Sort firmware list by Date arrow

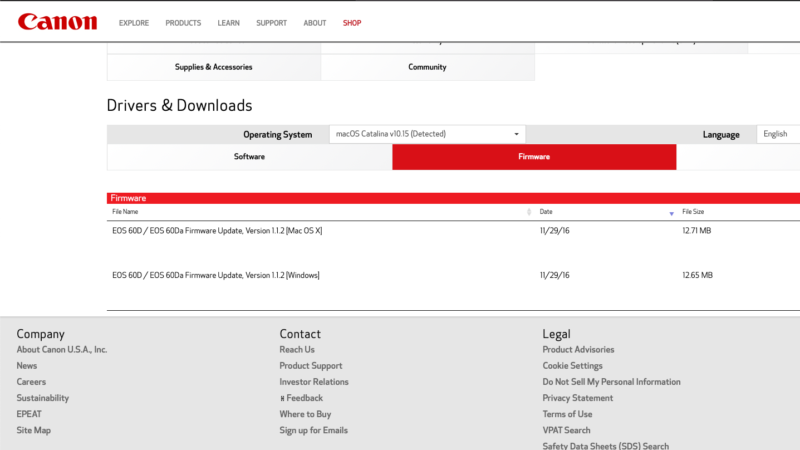(x=671, y=213)
